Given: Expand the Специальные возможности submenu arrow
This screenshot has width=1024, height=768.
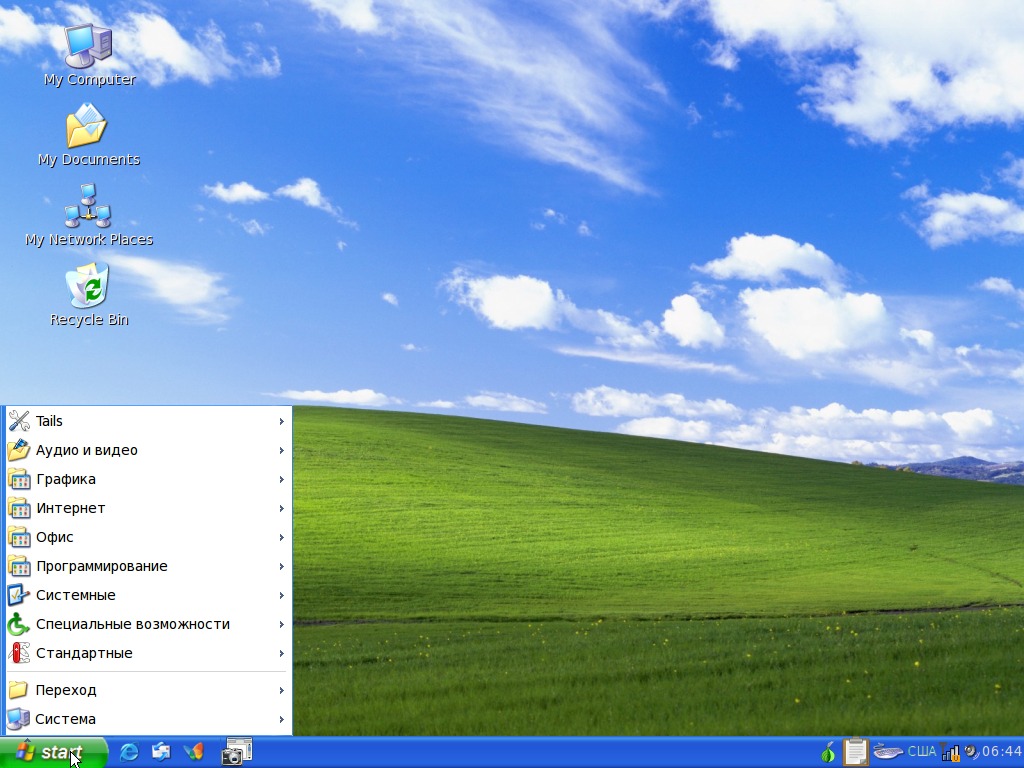Looking at the screenshot, I should pos(281,624).
